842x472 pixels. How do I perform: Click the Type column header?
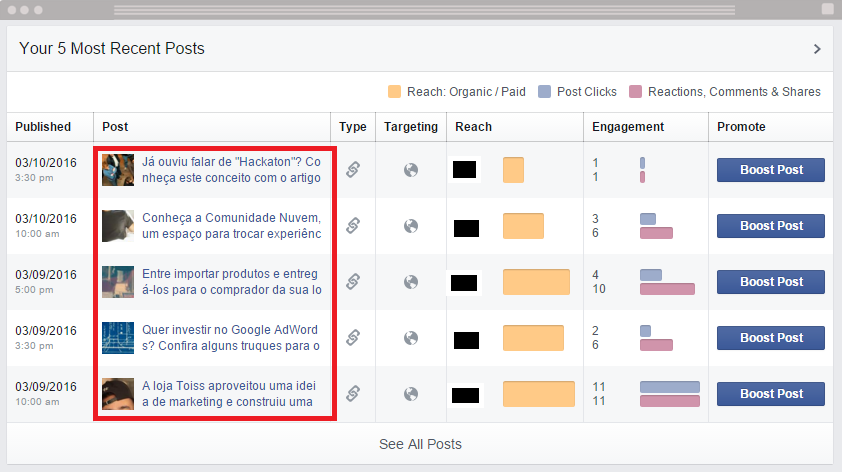point(352,127)
